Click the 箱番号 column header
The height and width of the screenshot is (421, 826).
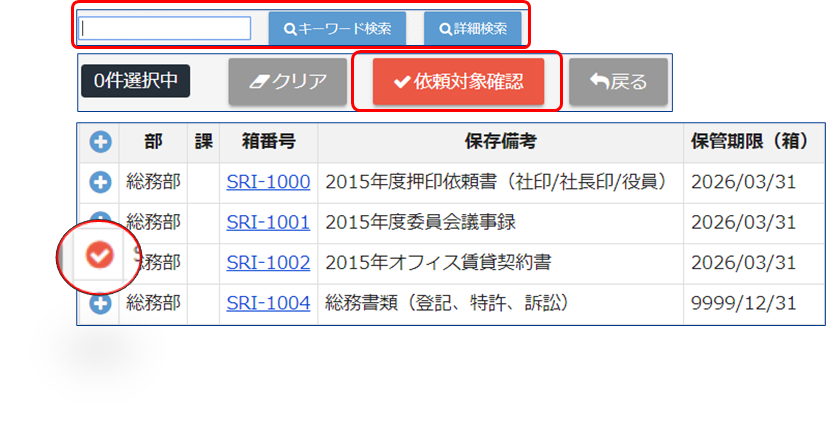tap(268, 142)
